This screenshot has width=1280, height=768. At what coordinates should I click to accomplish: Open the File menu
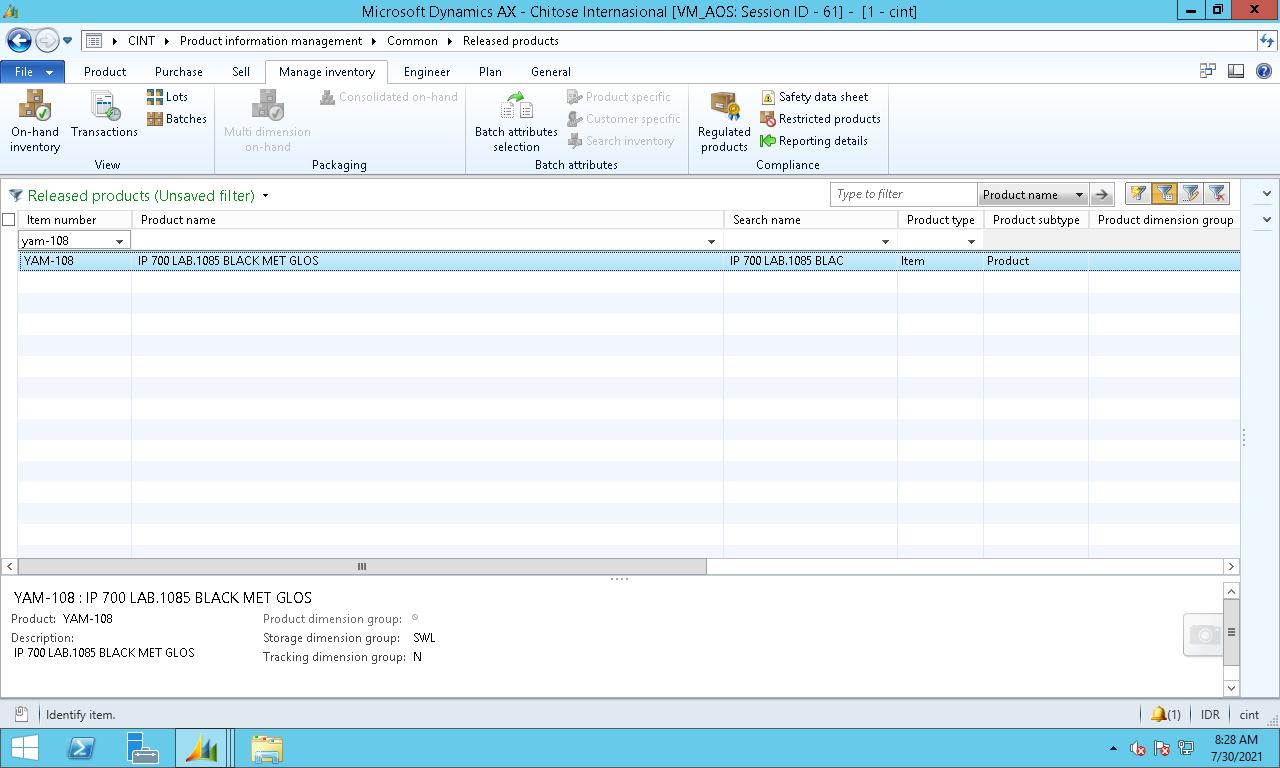(32, 72)
